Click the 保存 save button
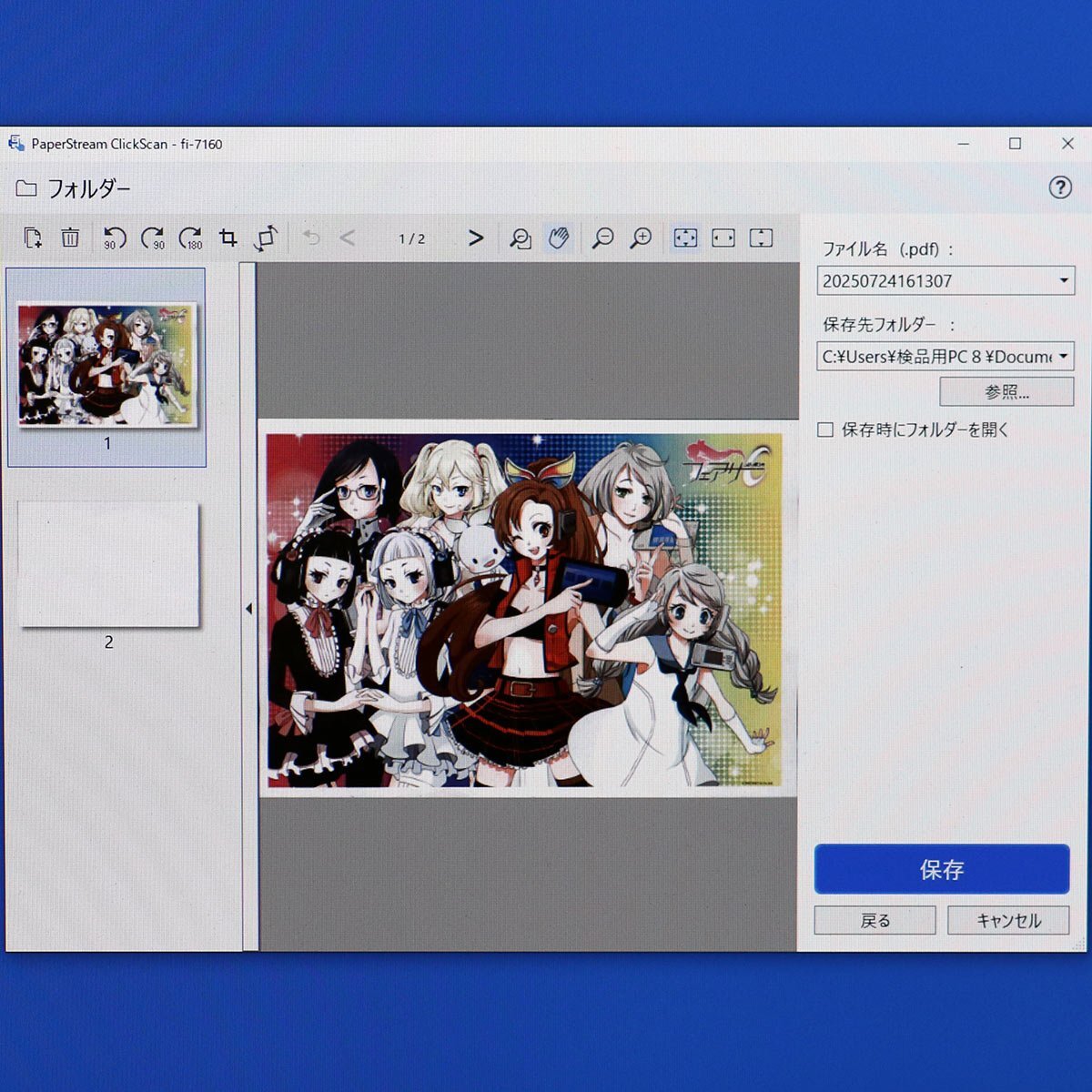This screenshot has height=1092, width=1092. click(x=942, y=869)
